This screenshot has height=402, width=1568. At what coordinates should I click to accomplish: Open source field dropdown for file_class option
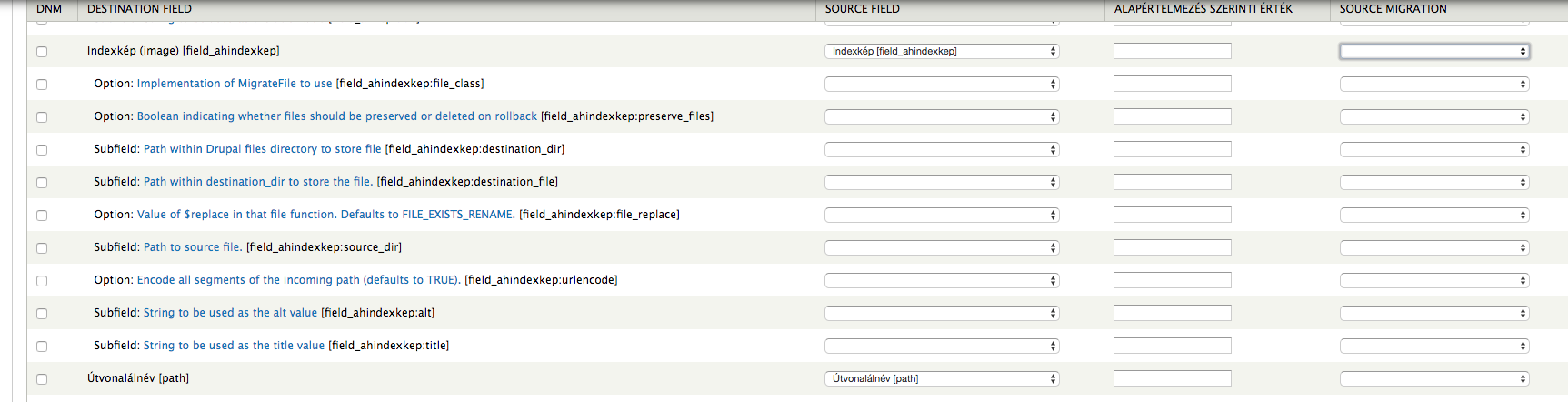(x=942, y=84)
